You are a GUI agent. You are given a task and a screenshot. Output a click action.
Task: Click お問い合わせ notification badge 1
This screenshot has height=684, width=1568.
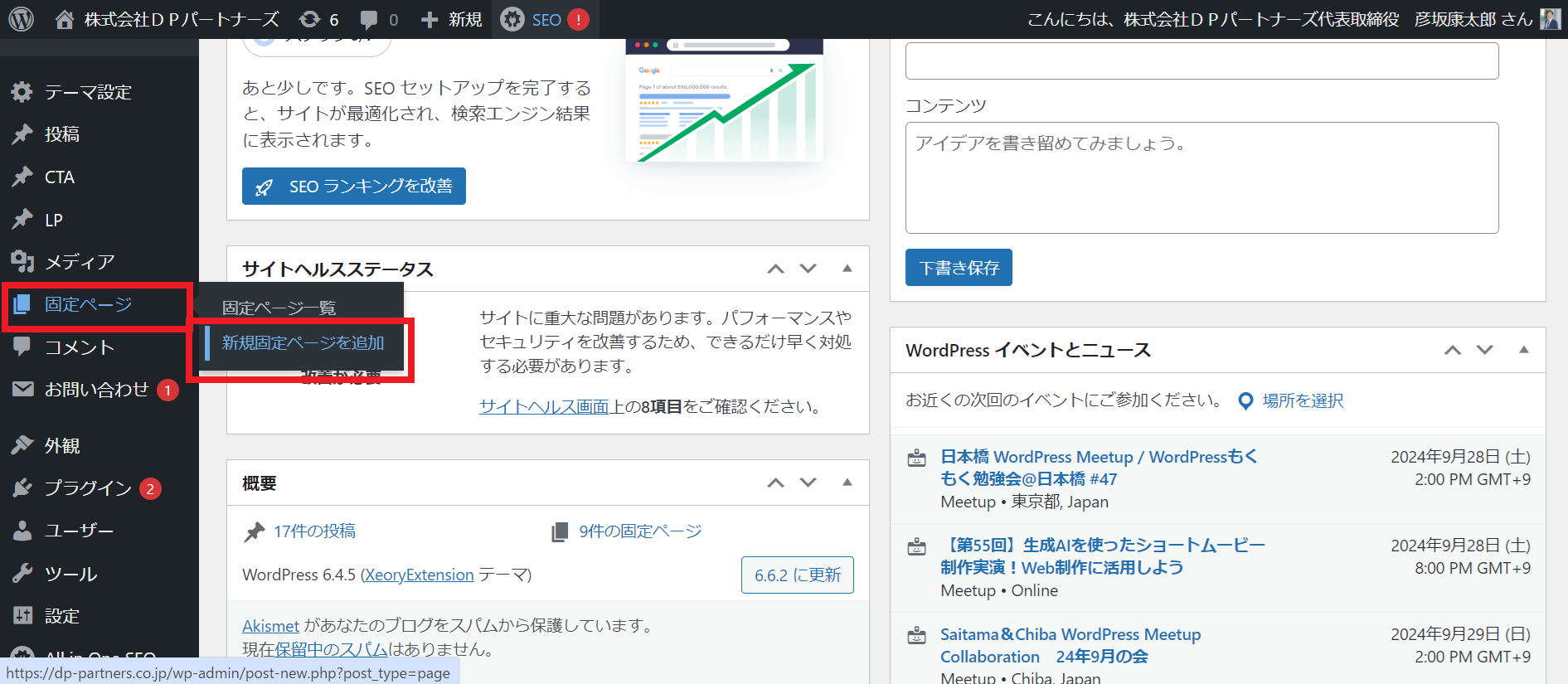[x=167, y=390]
